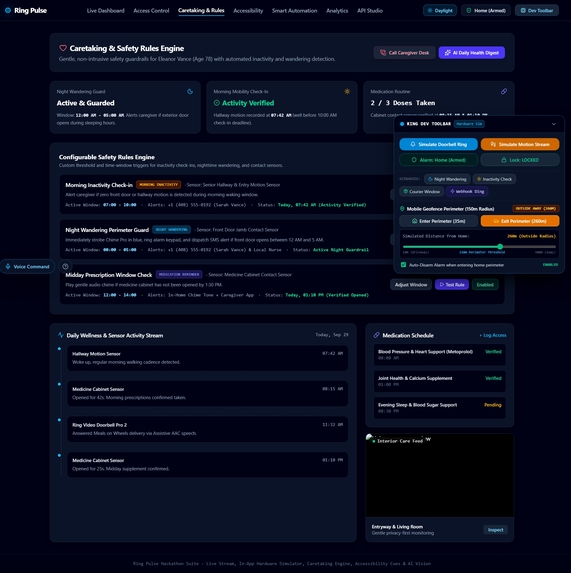
Task: Click Test Rule for Midday Prescription Window Check
Action: (x=452, y=285)
